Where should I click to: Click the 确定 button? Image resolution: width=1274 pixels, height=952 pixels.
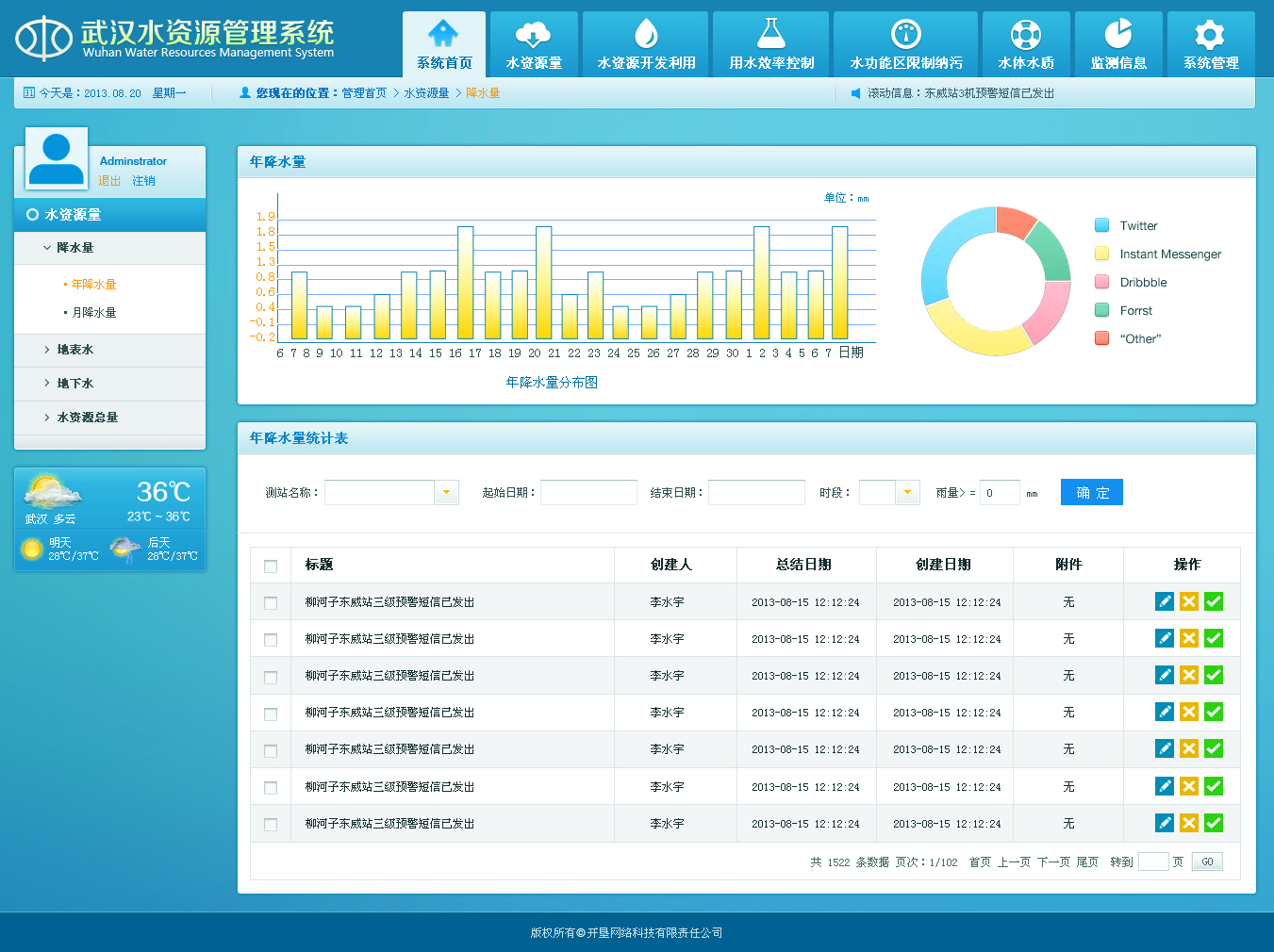pos(1092,492)
